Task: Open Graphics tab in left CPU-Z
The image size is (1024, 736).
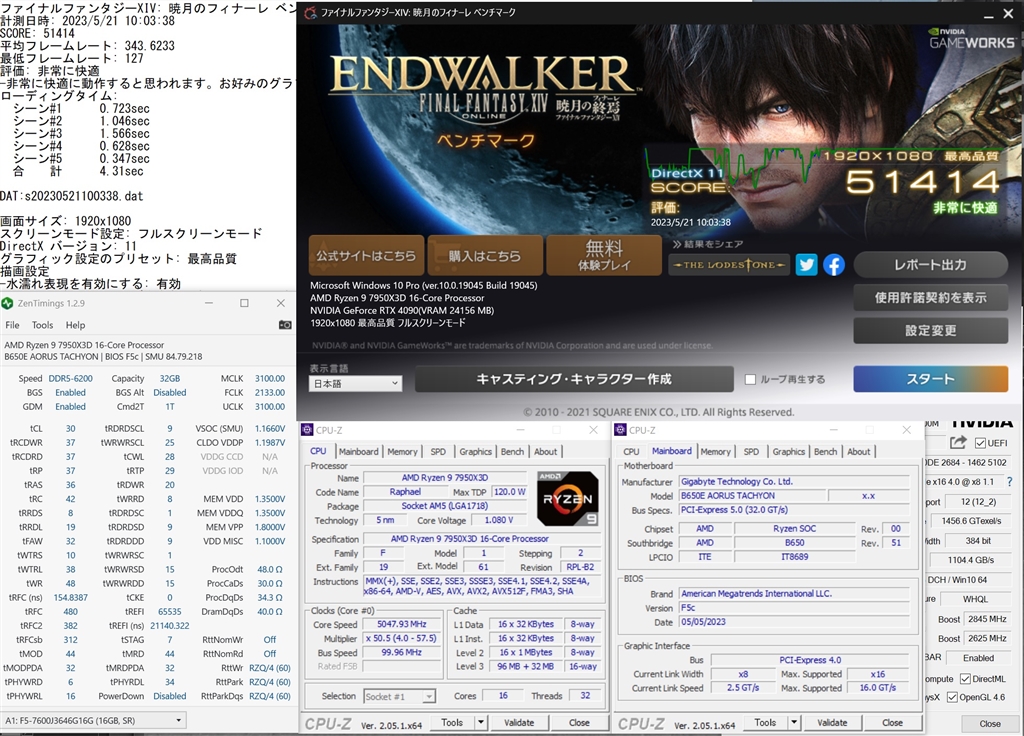Action: point(475,451)
